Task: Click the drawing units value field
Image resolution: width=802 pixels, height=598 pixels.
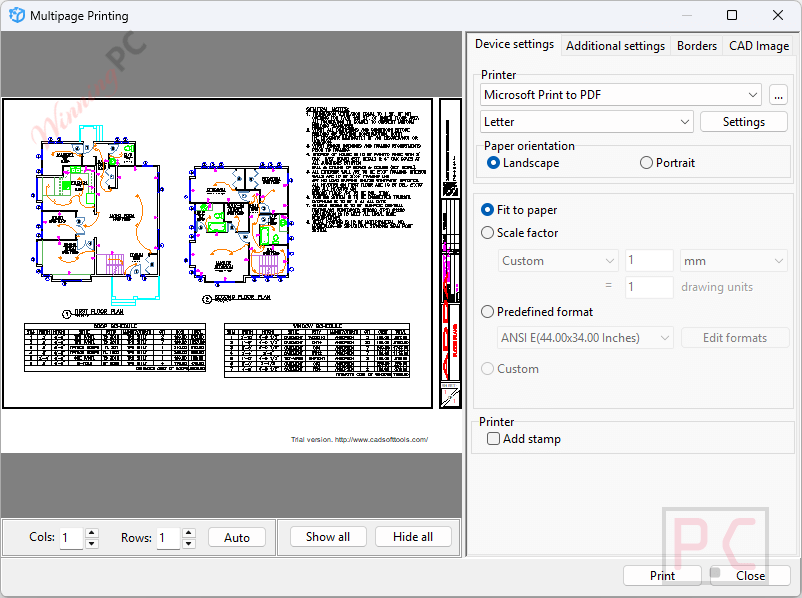Action: tap(649, 287)
